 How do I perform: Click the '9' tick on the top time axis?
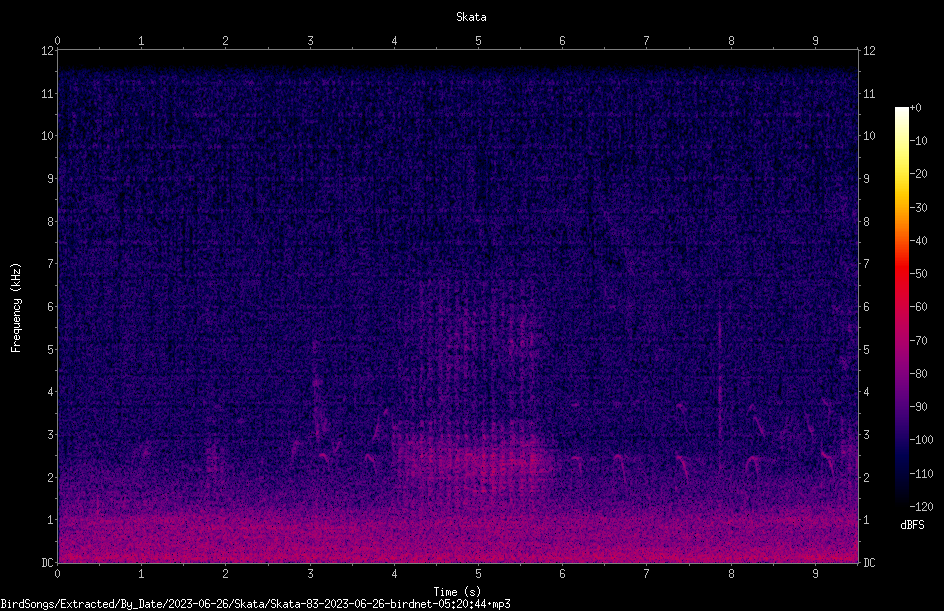coord(815,40)
